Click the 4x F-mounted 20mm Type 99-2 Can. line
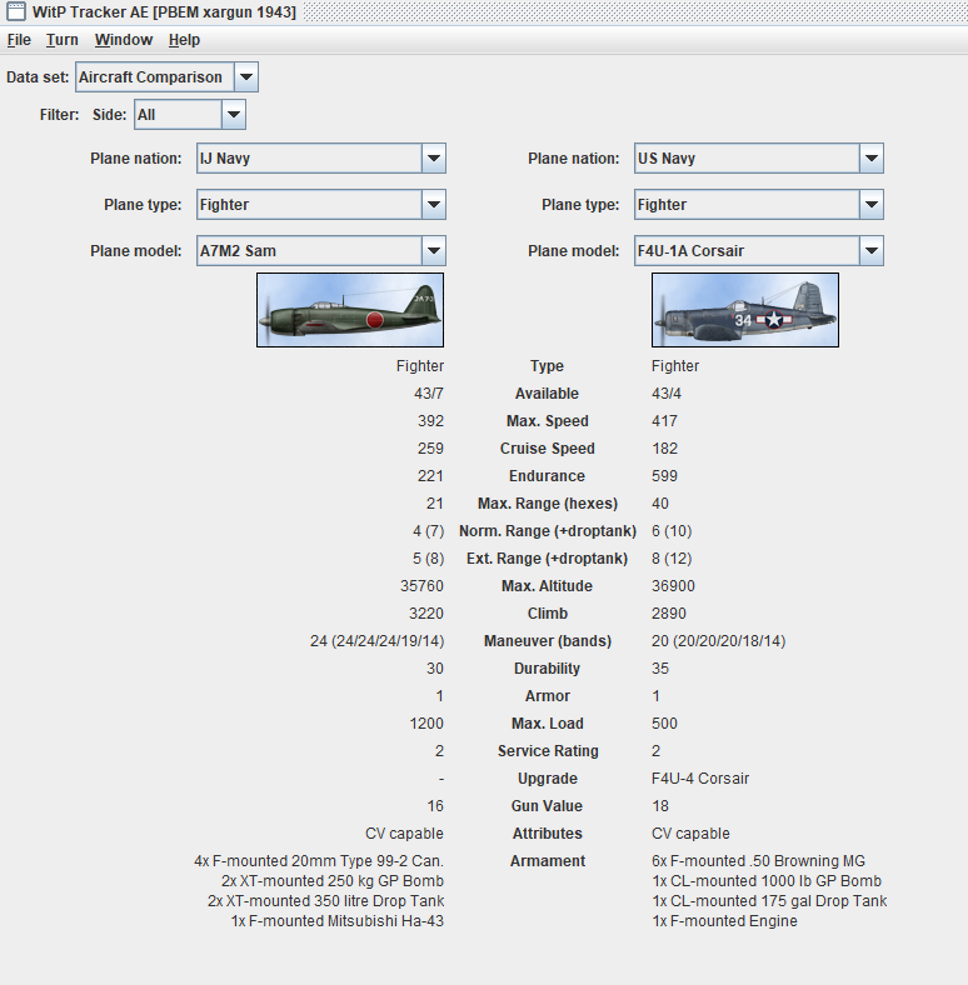Screen dimensions: 968x985 coord(318,861)
